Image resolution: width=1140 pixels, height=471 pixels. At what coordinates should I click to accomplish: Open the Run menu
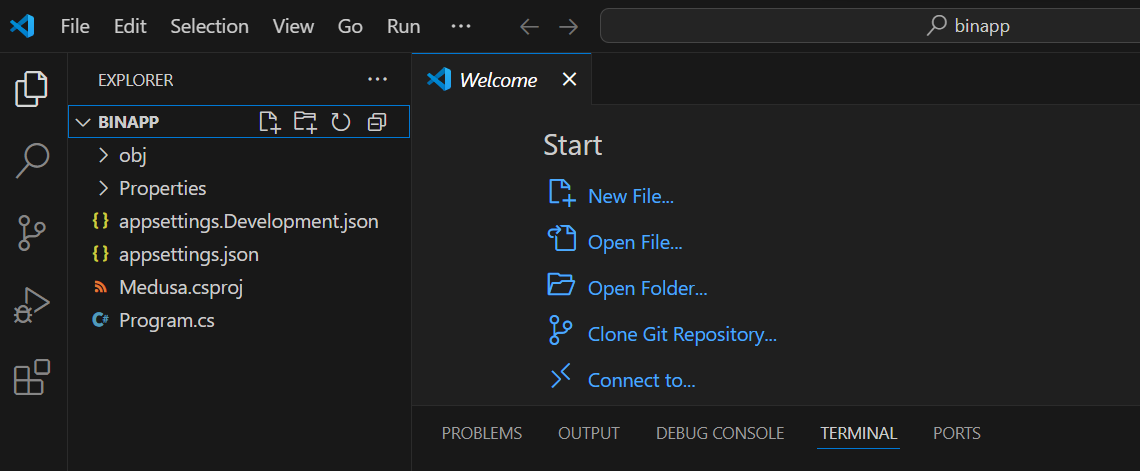point(404,27)
